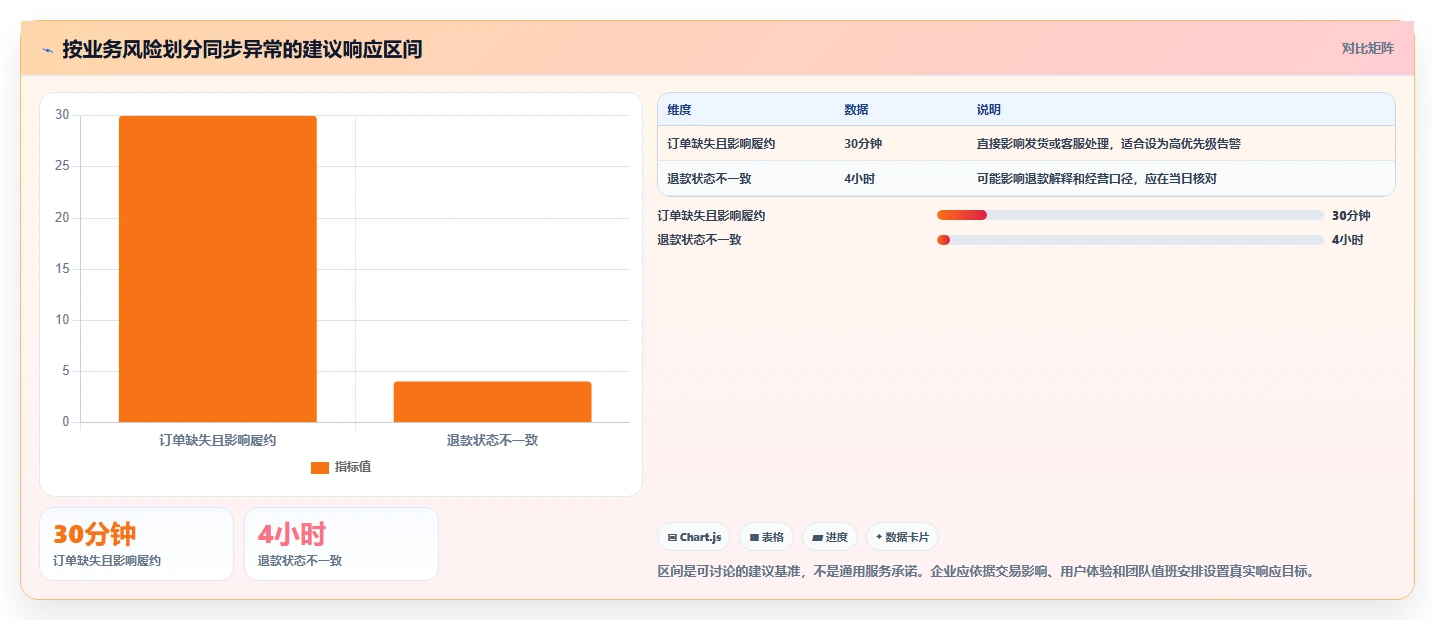This screenshot has width=1435, height=620.
Task: Click the title 按业务风险划分同步异常的建议响应区间
Action: point(242,49)
